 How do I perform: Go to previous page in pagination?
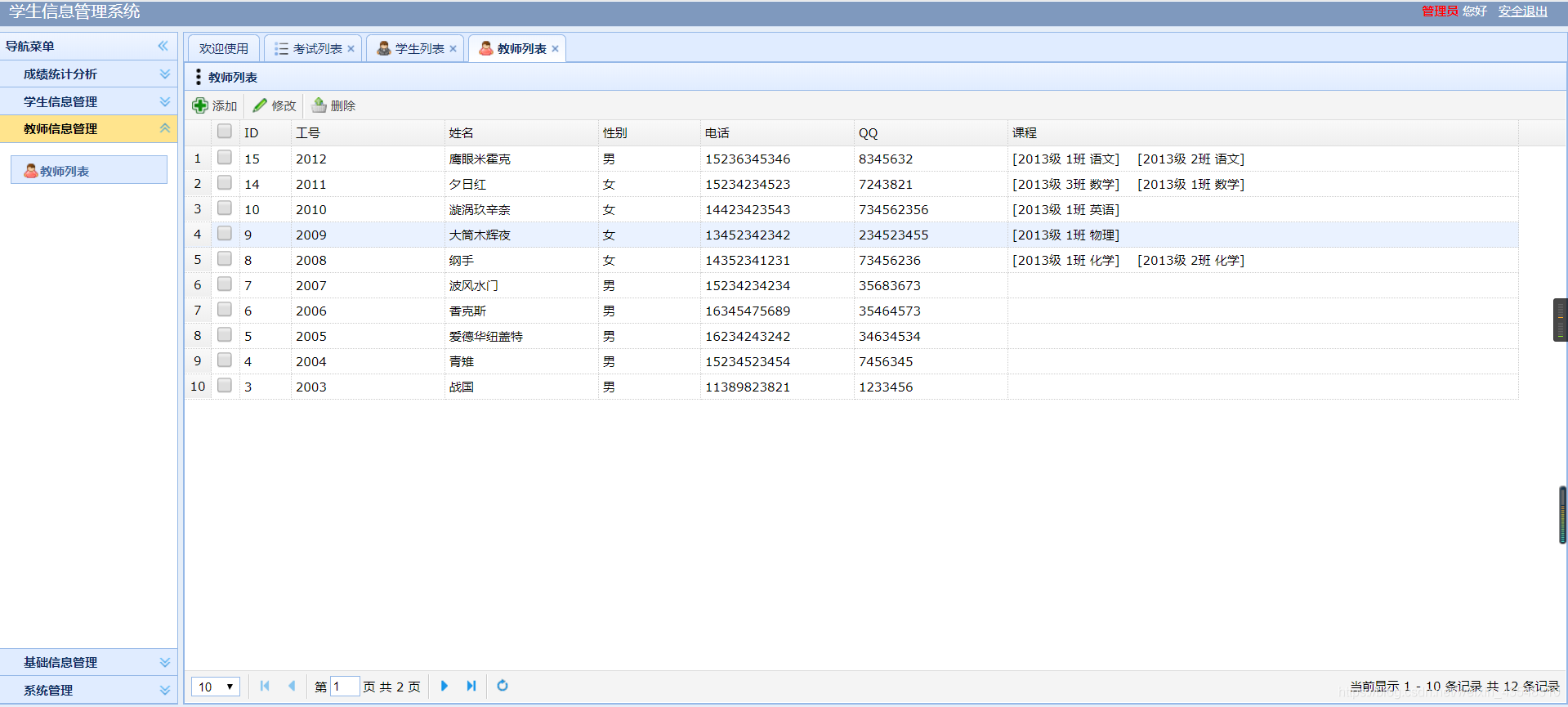click(292, 686)
